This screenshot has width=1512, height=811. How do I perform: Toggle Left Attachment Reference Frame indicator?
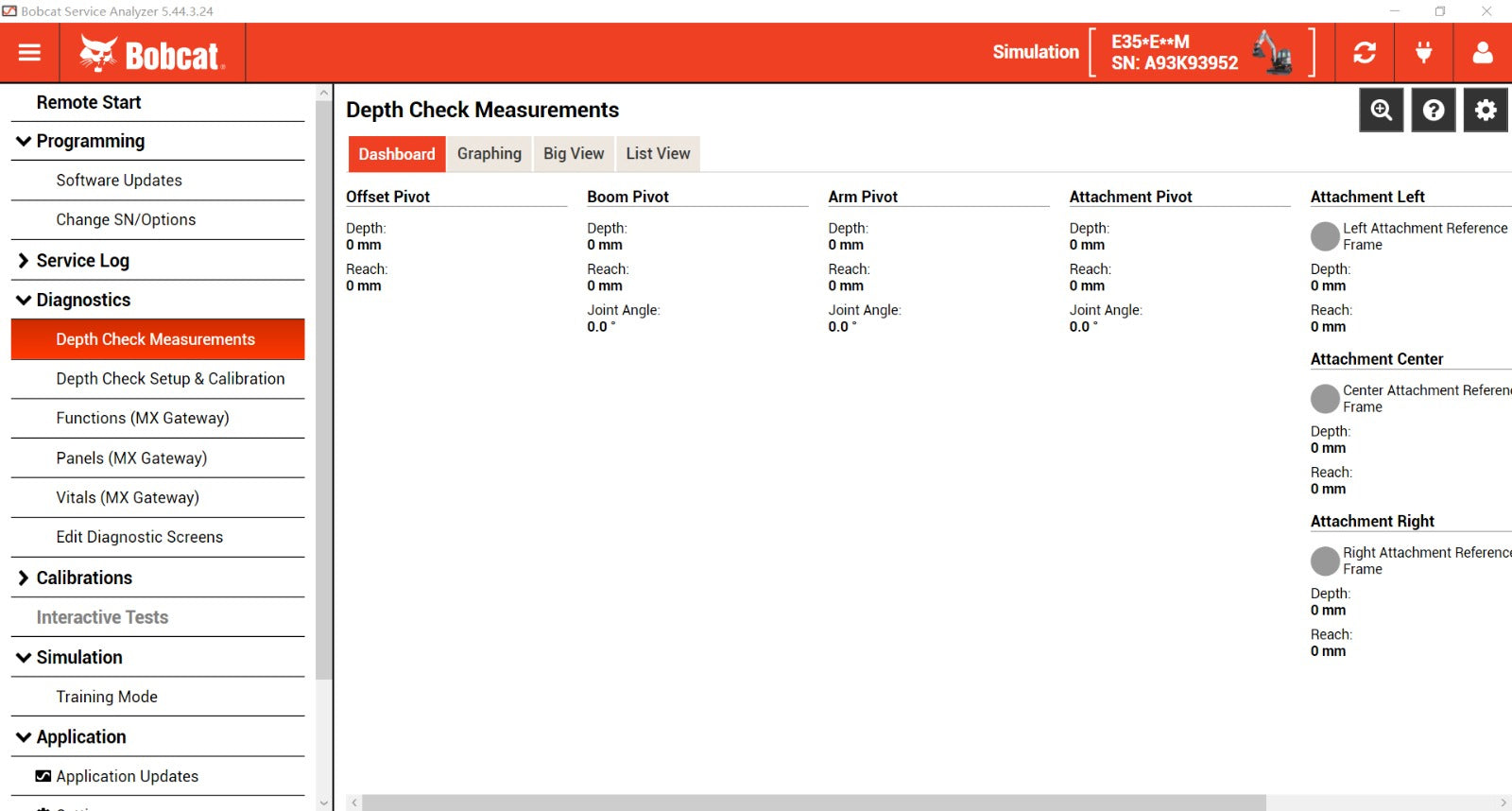point(1325,236)
